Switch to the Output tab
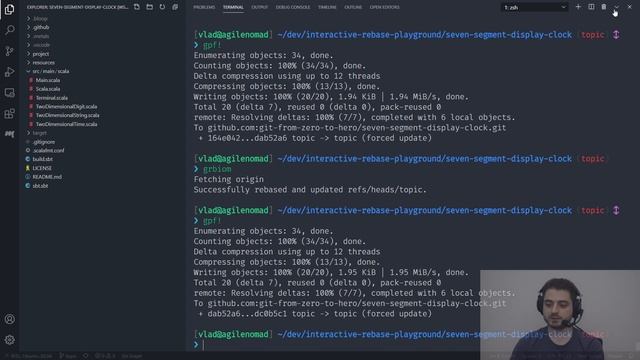Screen dimensions: 640x360 pos(260,7)
